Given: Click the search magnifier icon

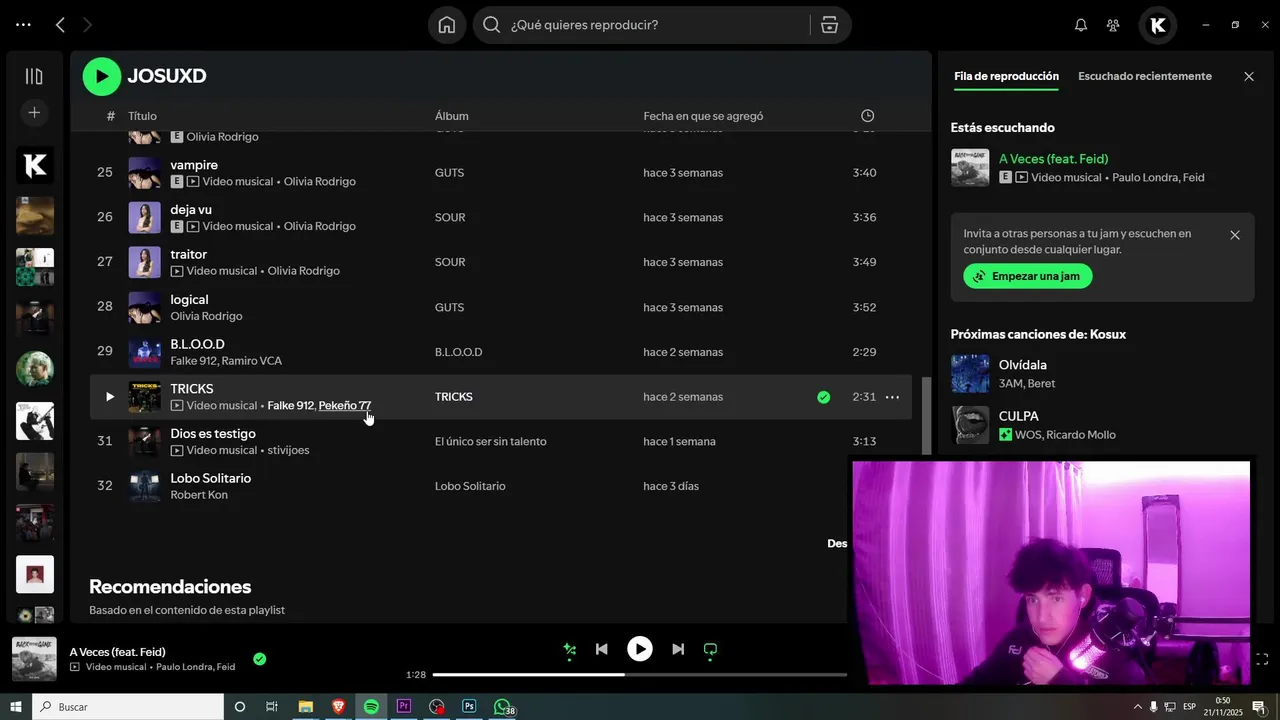Looking at the screenshot, I should point(491,25).
